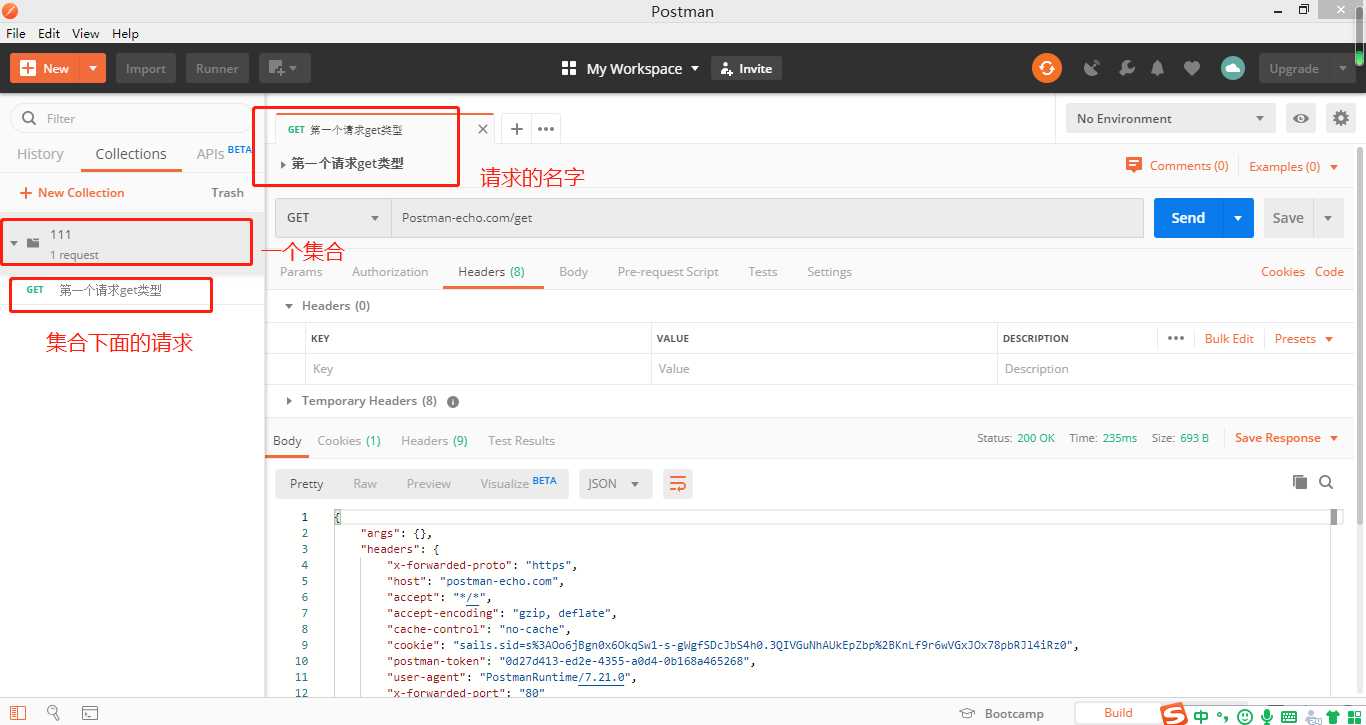Open Manage Environments gear icon
1366x725 pixels.
1341,118
